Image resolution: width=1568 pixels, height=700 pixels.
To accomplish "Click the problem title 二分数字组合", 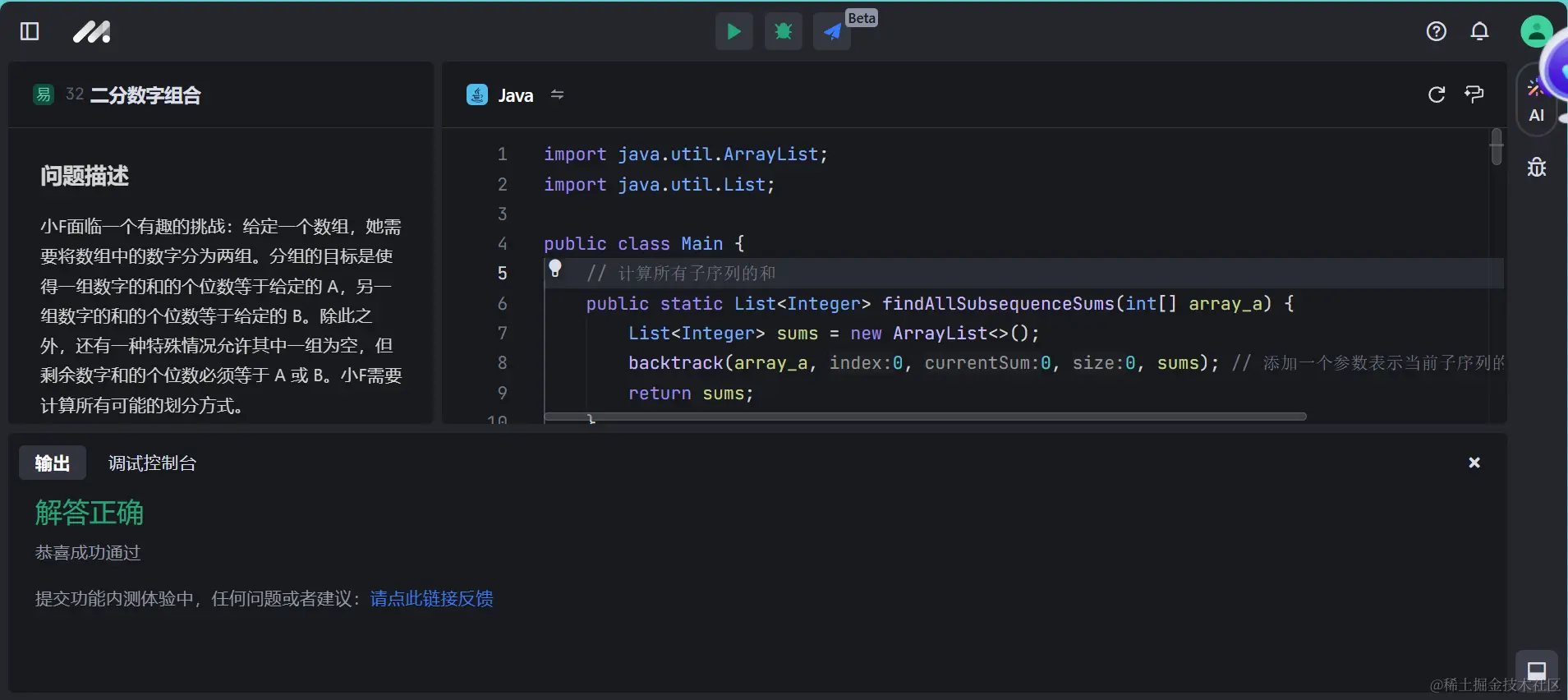I will 145,95.
